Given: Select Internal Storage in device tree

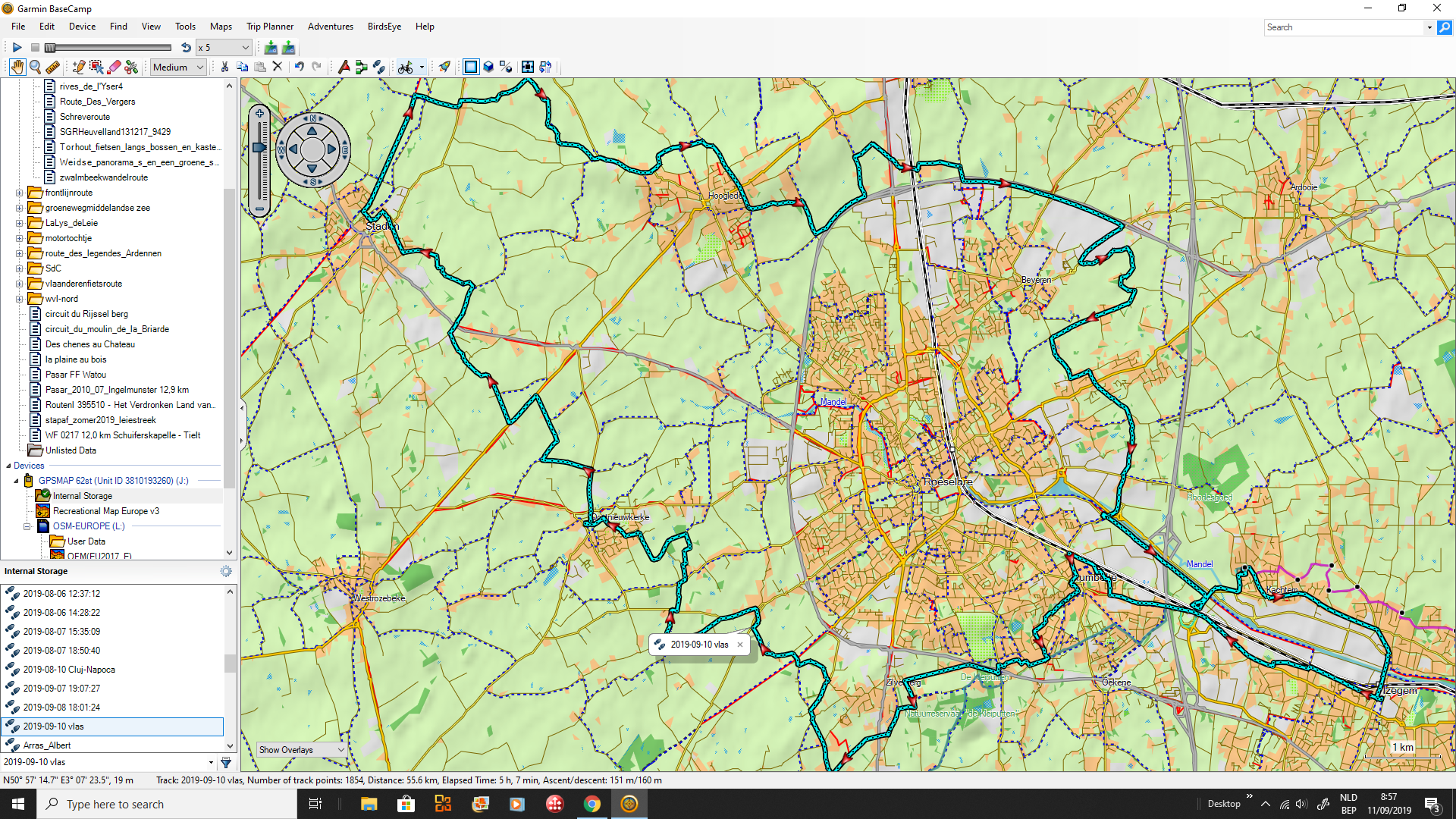Looking at the screenshot, I should coord(82,496).
